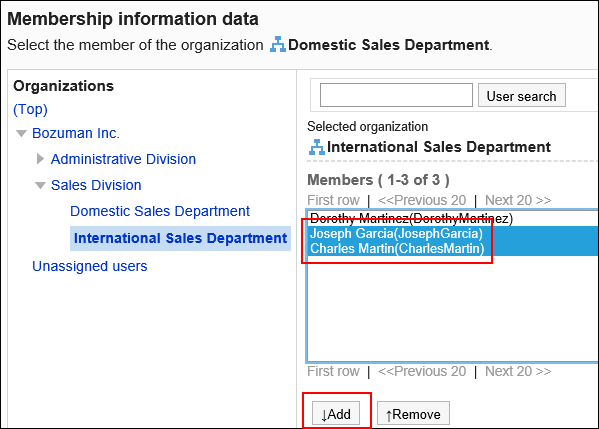Click the organization icon beside International Sales Department
Screen dimensions: 599x429
click(317, 147)
